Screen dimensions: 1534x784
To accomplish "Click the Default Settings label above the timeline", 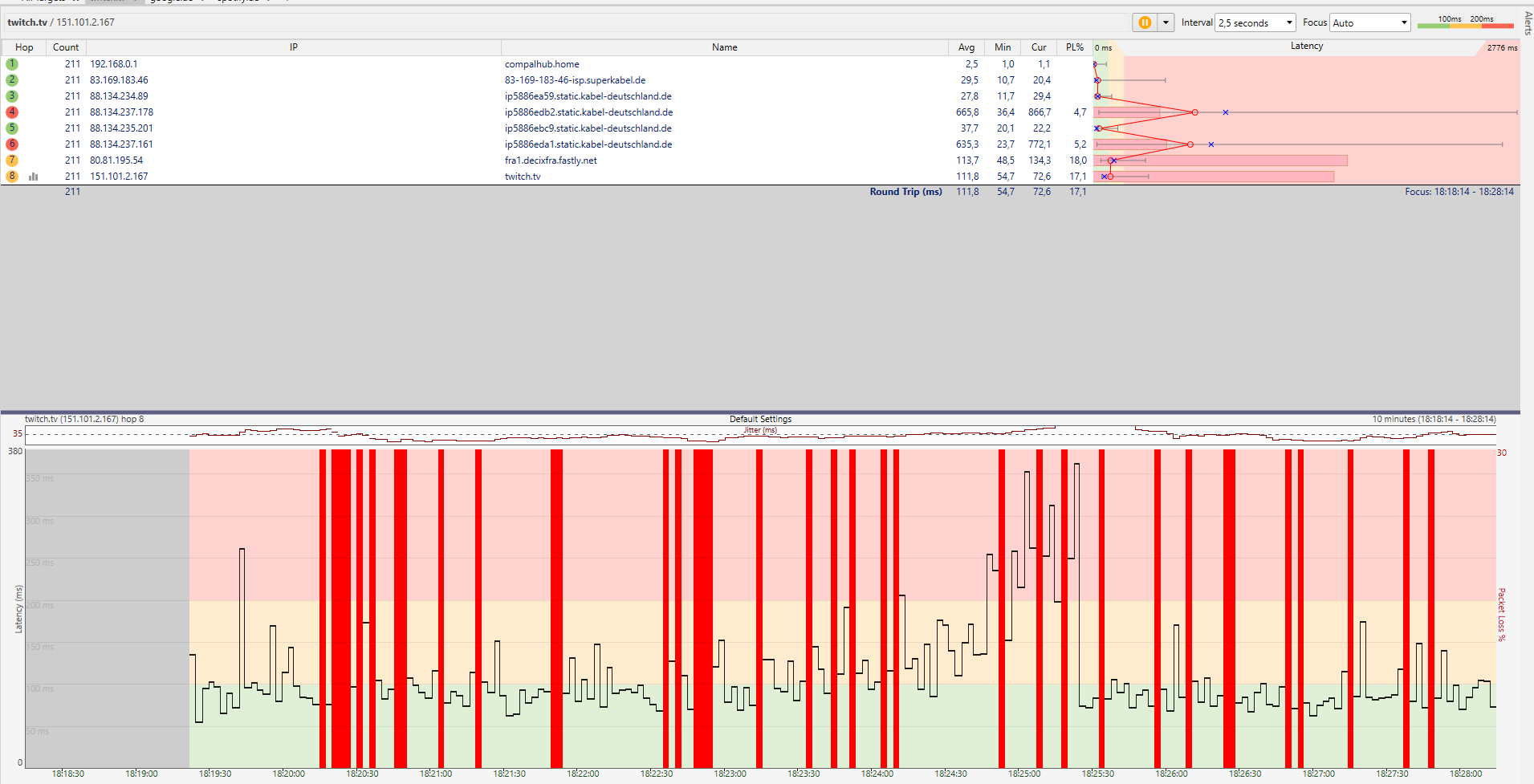I will pyautogui.click(x=760, y=419).
